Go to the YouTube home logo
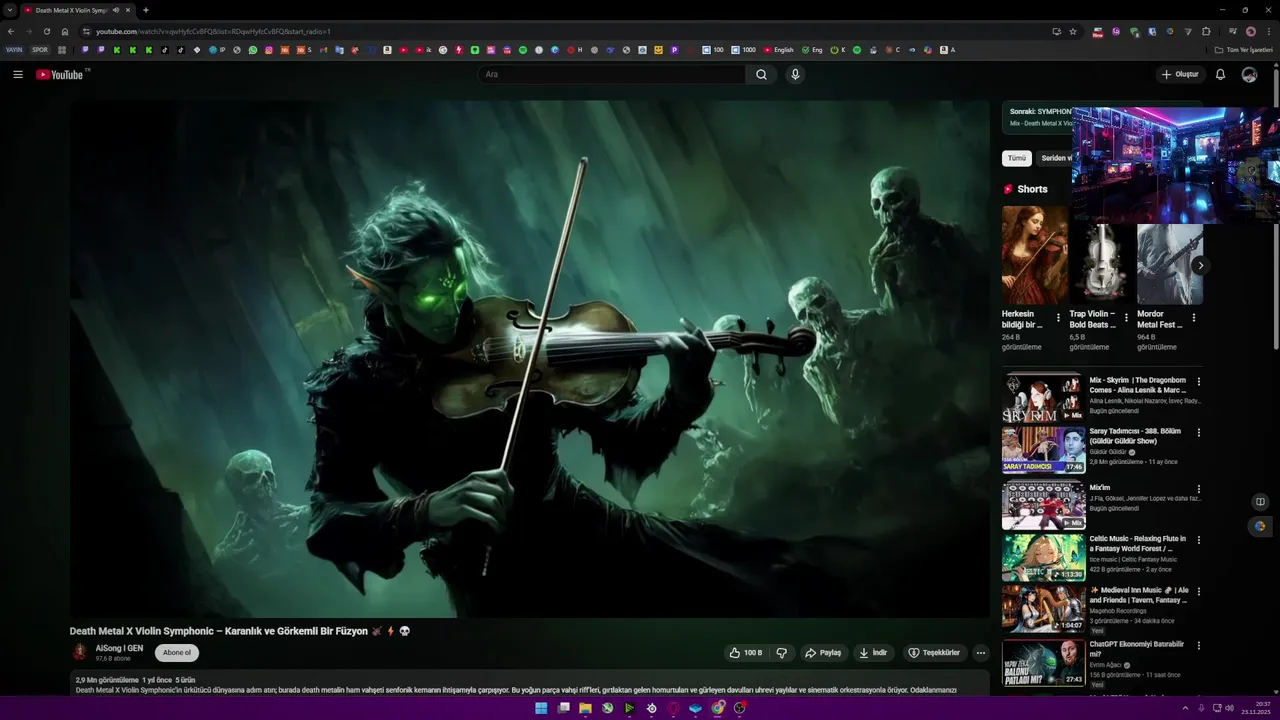 (x=60, y=74)
